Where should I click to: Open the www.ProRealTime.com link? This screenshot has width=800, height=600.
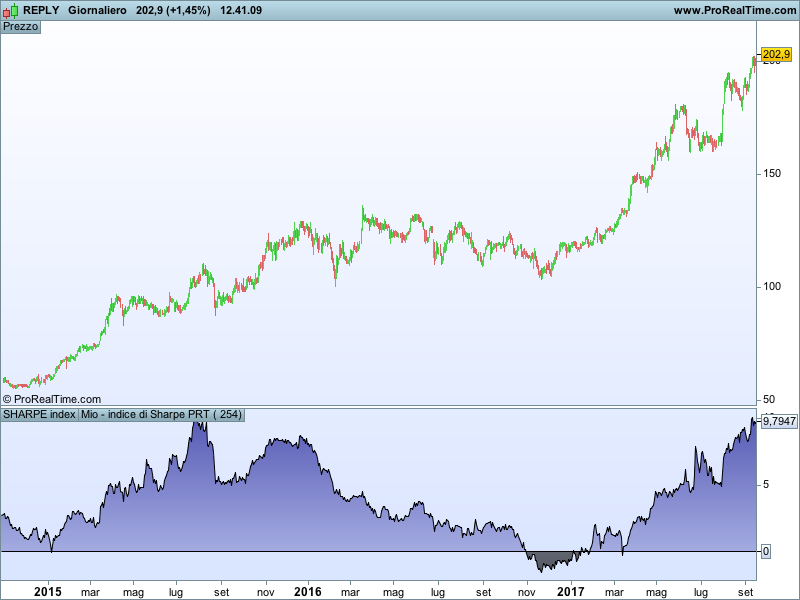tap(735, 10)
